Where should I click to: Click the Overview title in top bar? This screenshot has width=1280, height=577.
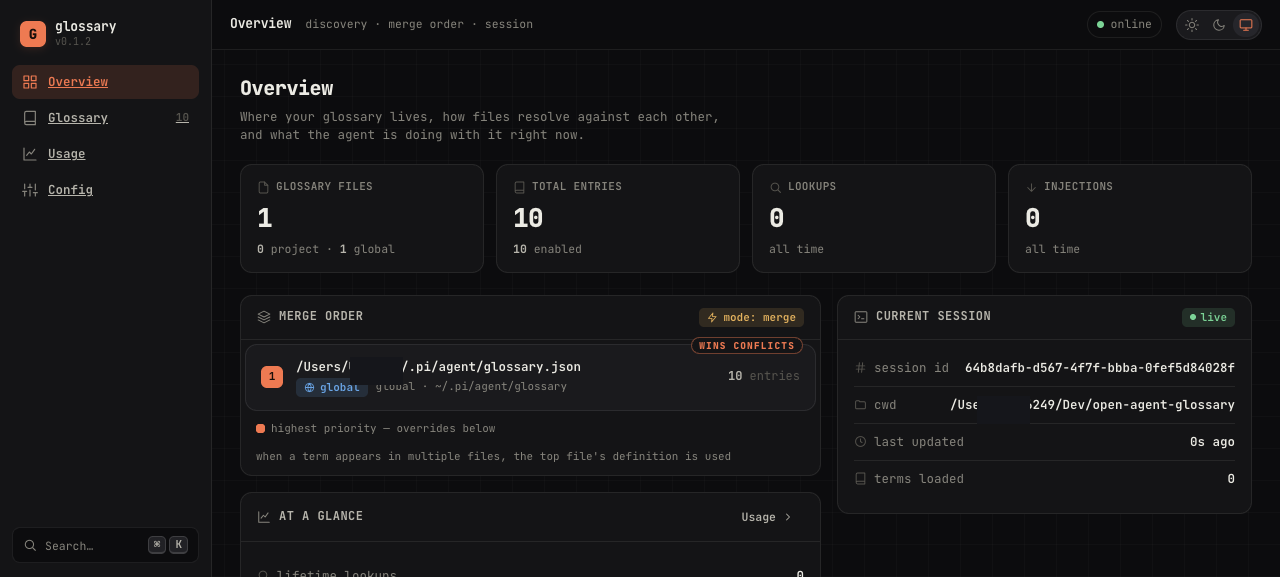pyautogui.click(x=261, y=24)
